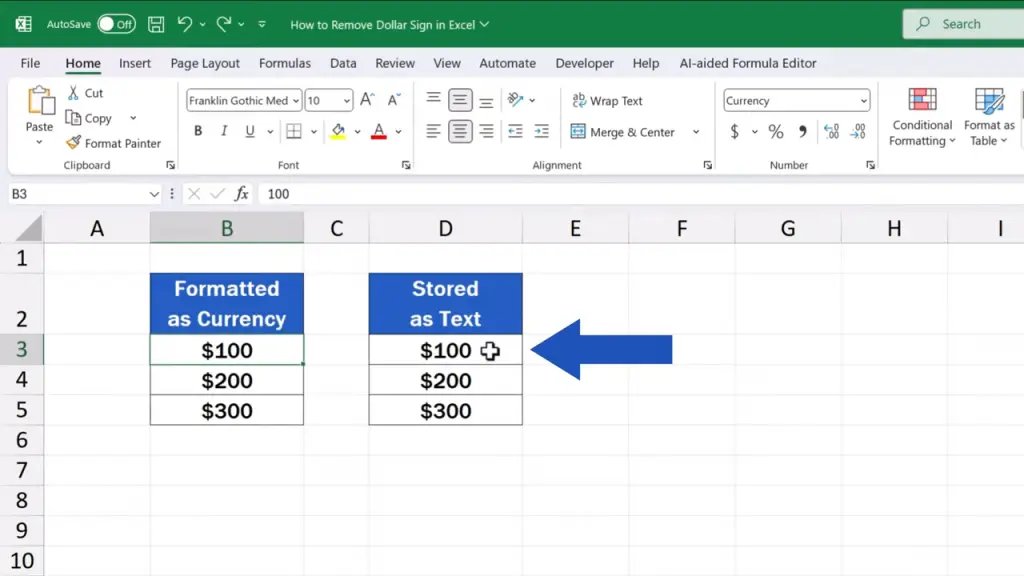Click the Cut scissors icon

tap(74, 93)
